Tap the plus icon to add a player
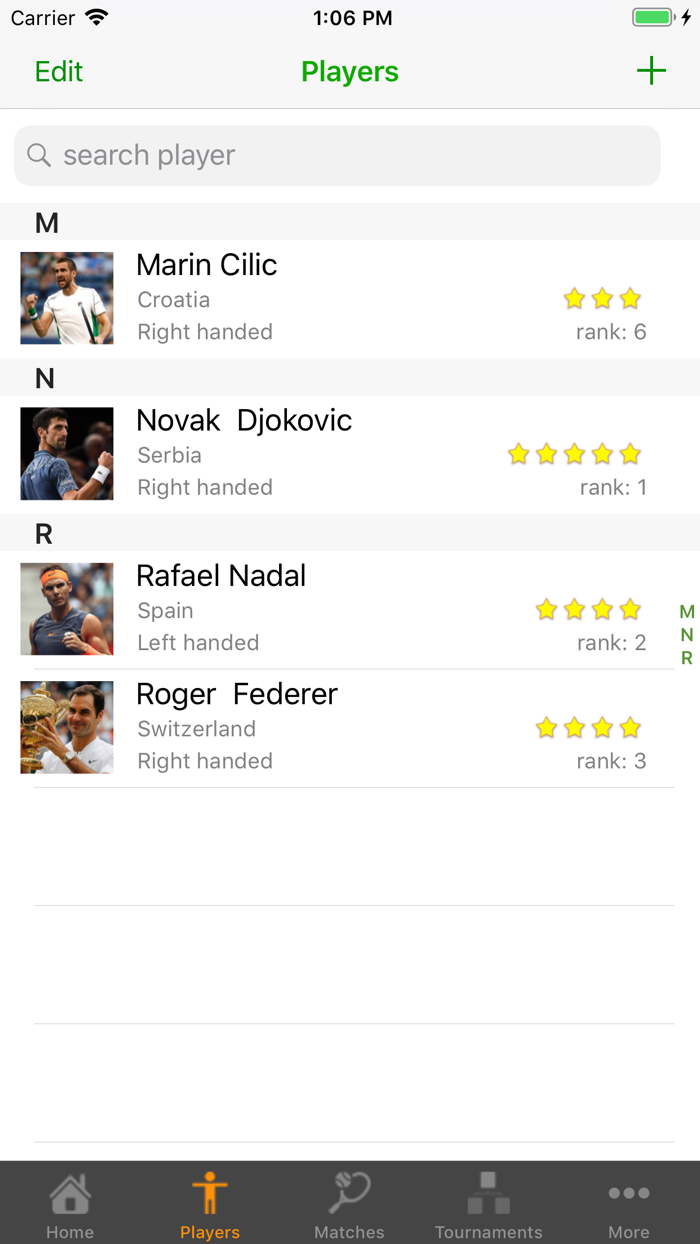The image size is (700, 1244). tap(651, 71)
